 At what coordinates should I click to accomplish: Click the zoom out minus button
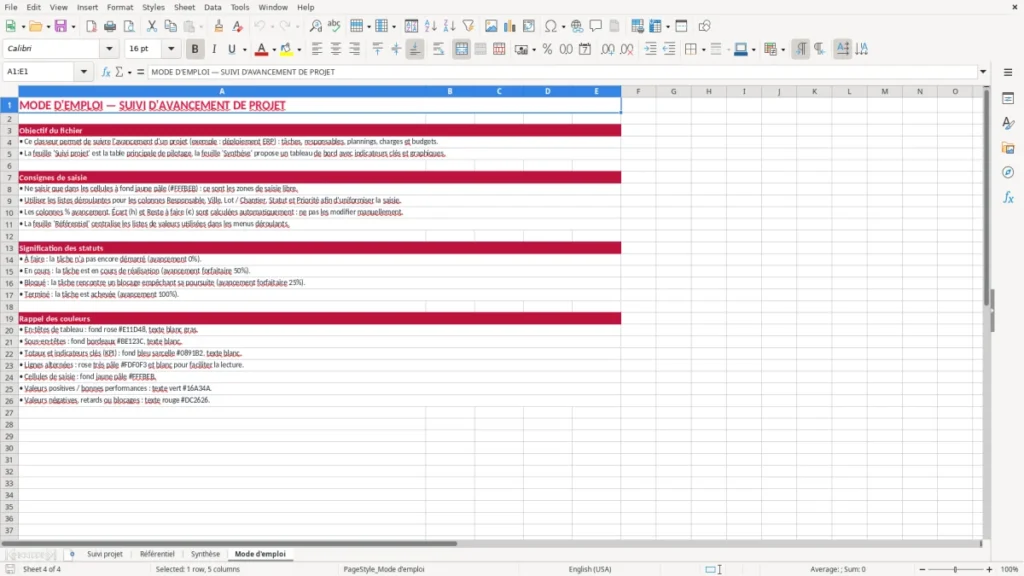tap(922, 569)
